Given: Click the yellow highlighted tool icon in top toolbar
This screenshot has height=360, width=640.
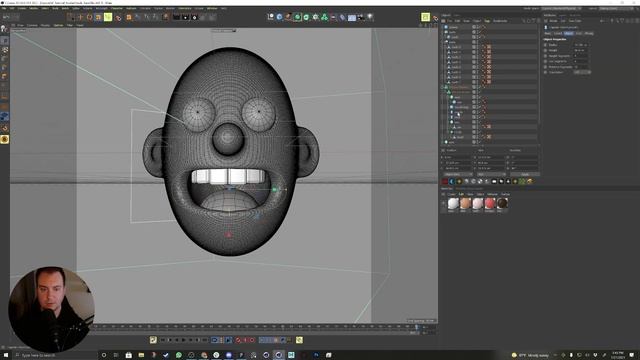Looking at the screenshot, I should (x=108, y=17).
